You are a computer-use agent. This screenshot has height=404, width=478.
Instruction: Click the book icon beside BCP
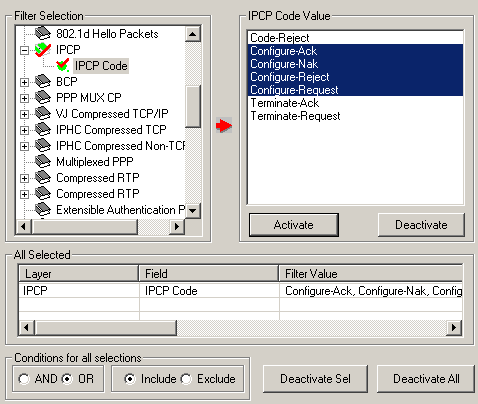pyautogui.click(x=43, y=81)
